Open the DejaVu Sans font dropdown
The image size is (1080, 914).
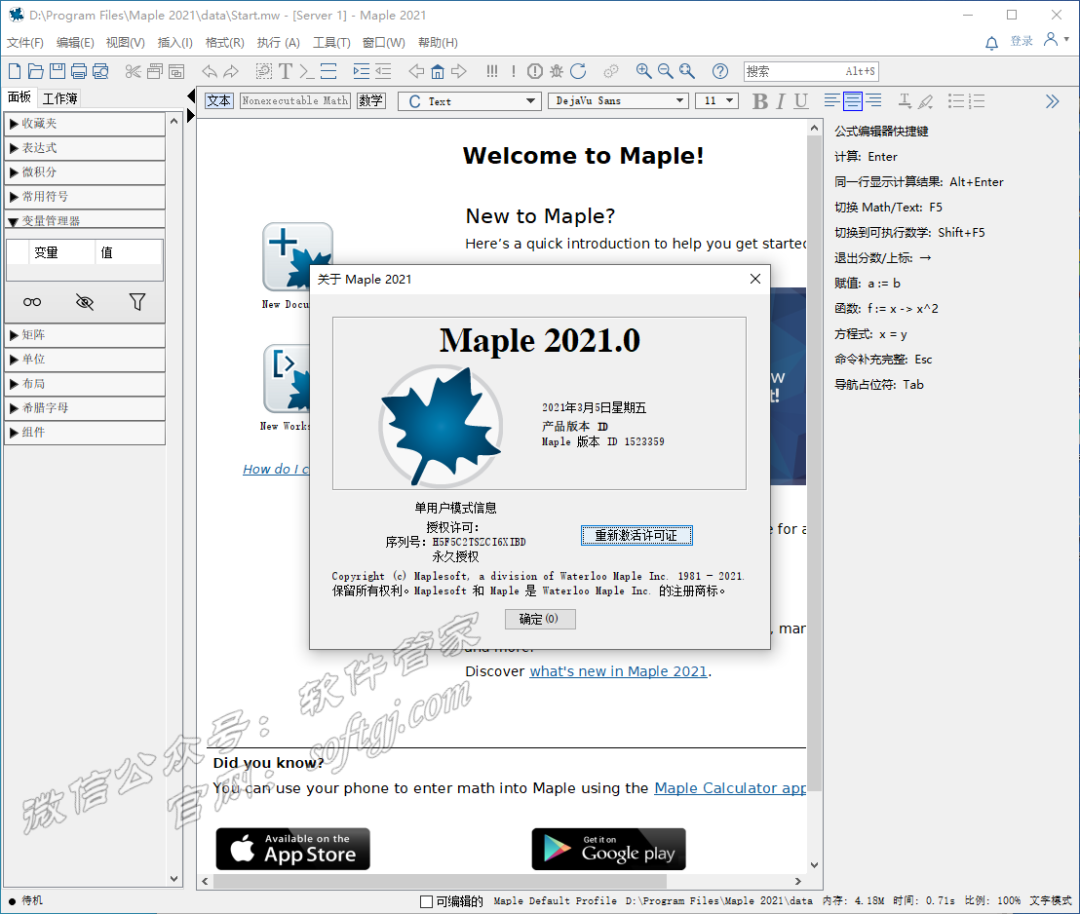[x=619, y=101]
